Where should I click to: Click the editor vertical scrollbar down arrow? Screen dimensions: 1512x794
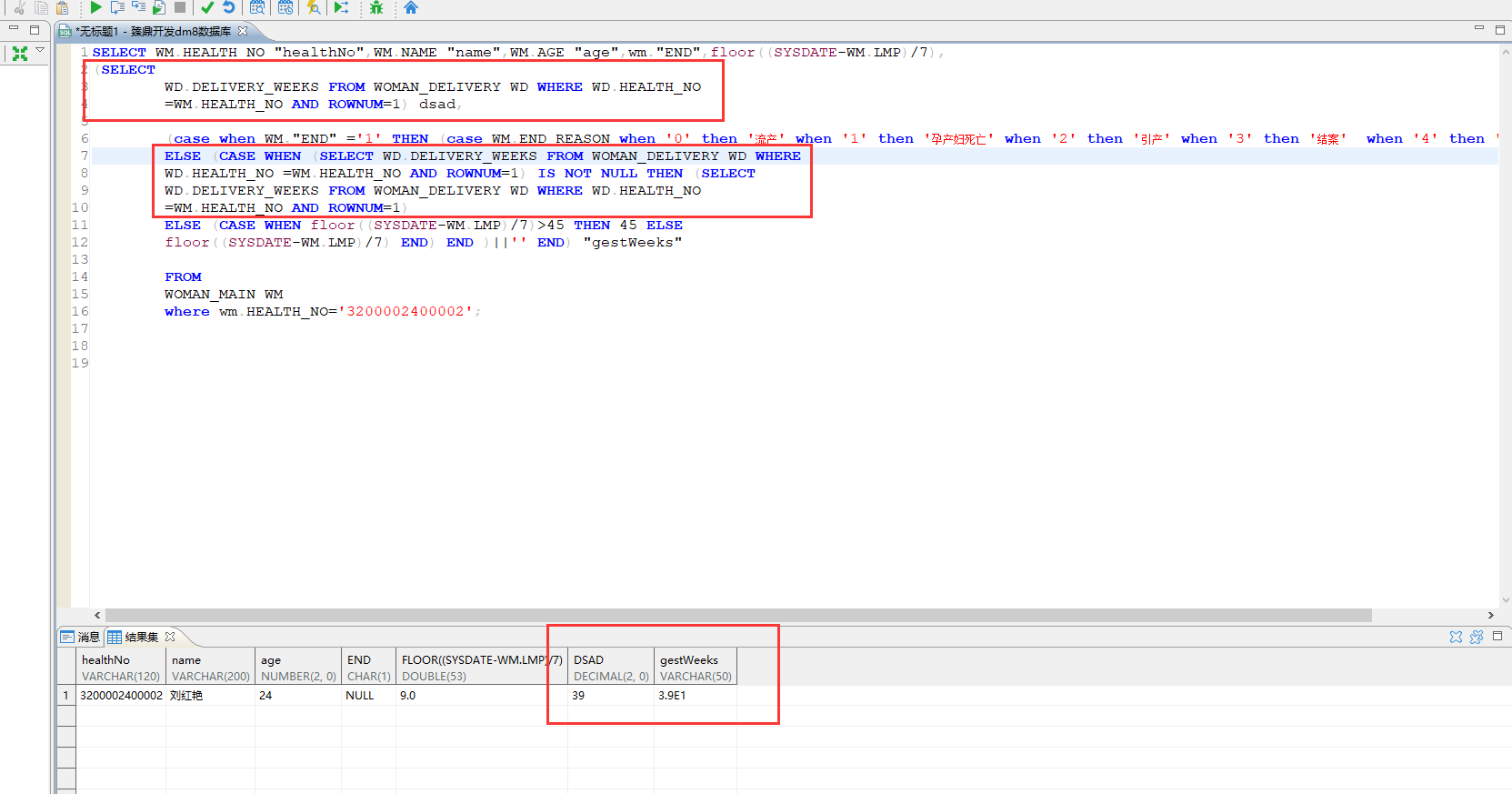pos(1507,600)
